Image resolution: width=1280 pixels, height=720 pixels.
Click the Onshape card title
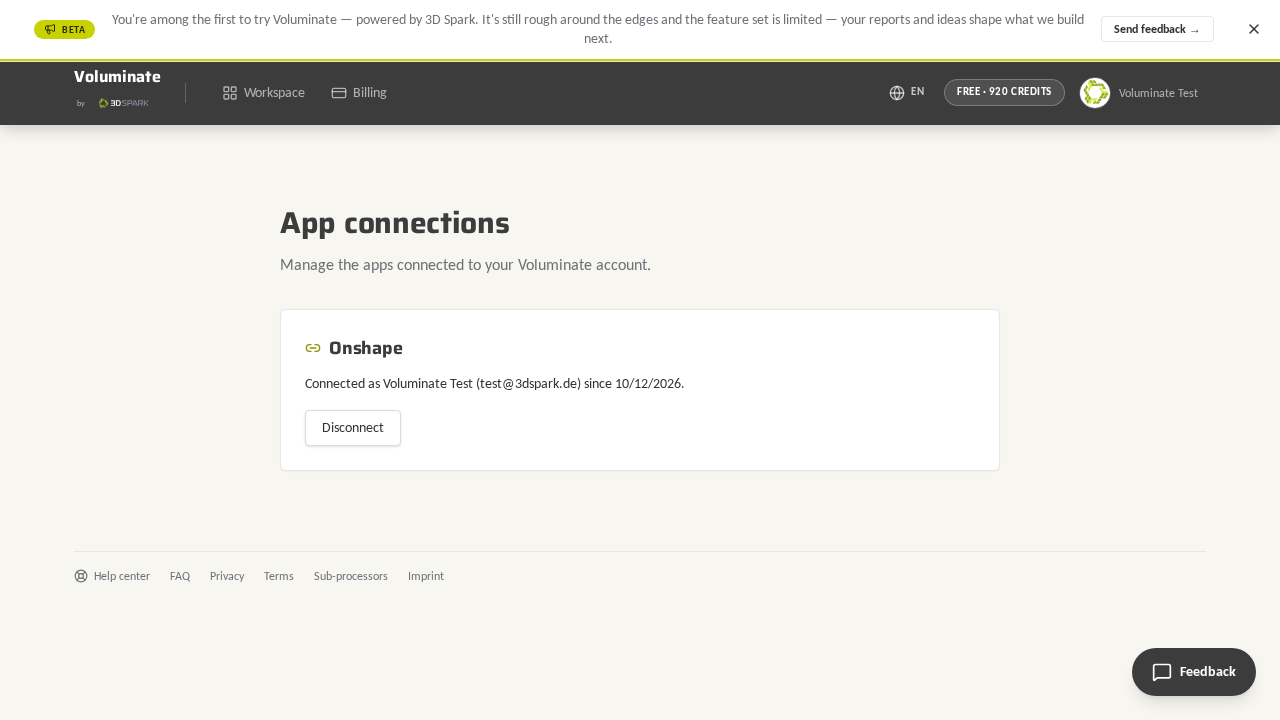[366, 348]
